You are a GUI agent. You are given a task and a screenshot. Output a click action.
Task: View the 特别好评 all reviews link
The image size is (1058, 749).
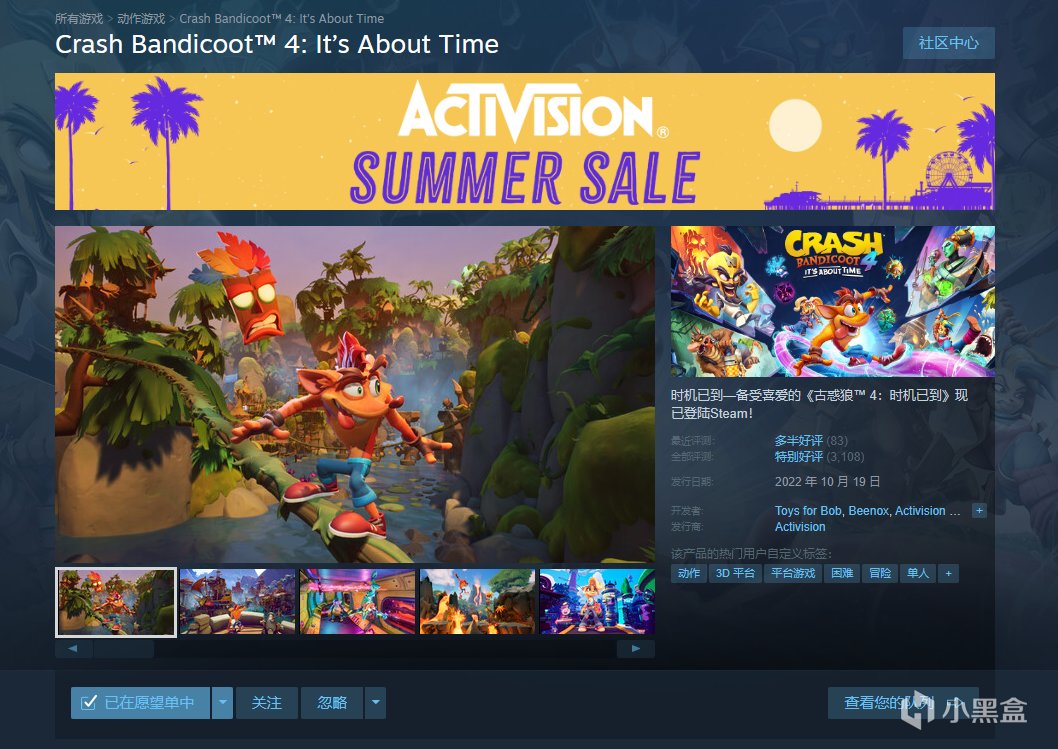tap(798, 457)
